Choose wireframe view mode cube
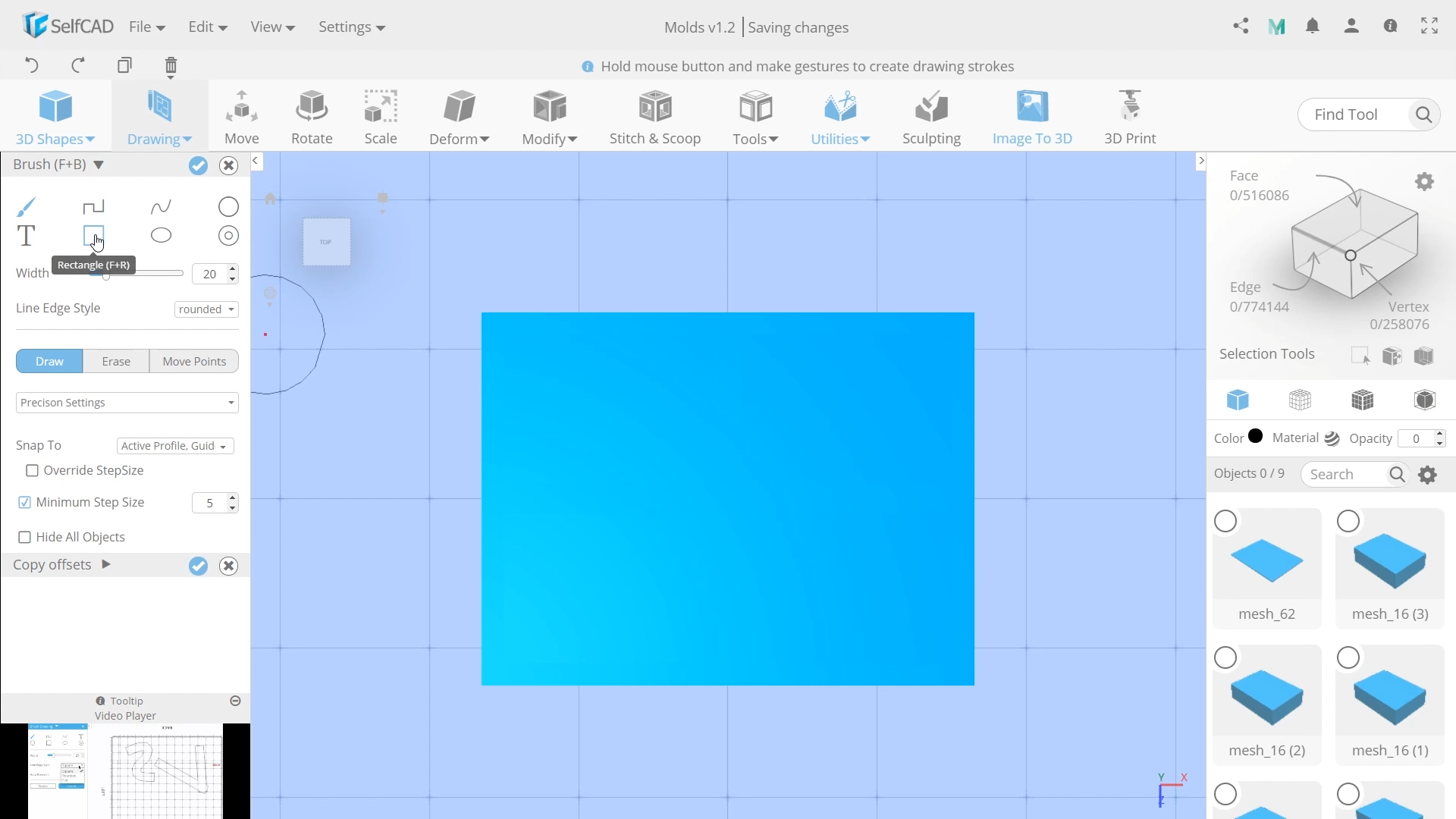This screenshot has width=1456, height=819. click(x=1300, y=400)
